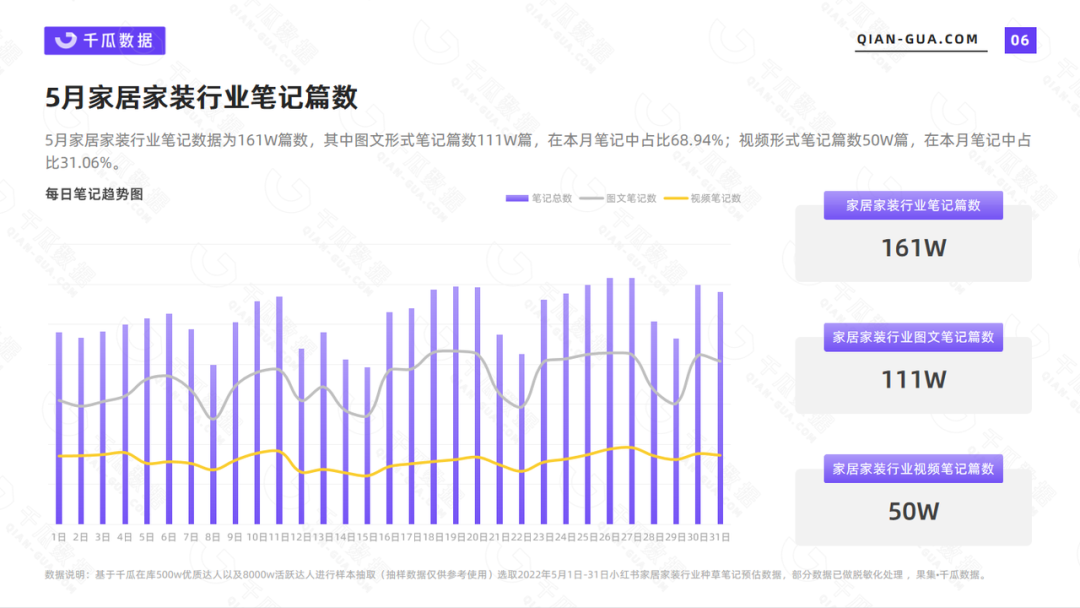Click the 111W image-text notes value

913,380
